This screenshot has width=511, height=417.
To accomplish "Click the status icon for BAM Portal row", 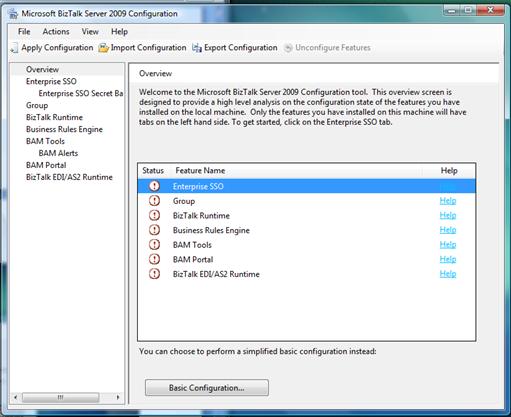I will [154, 259].
